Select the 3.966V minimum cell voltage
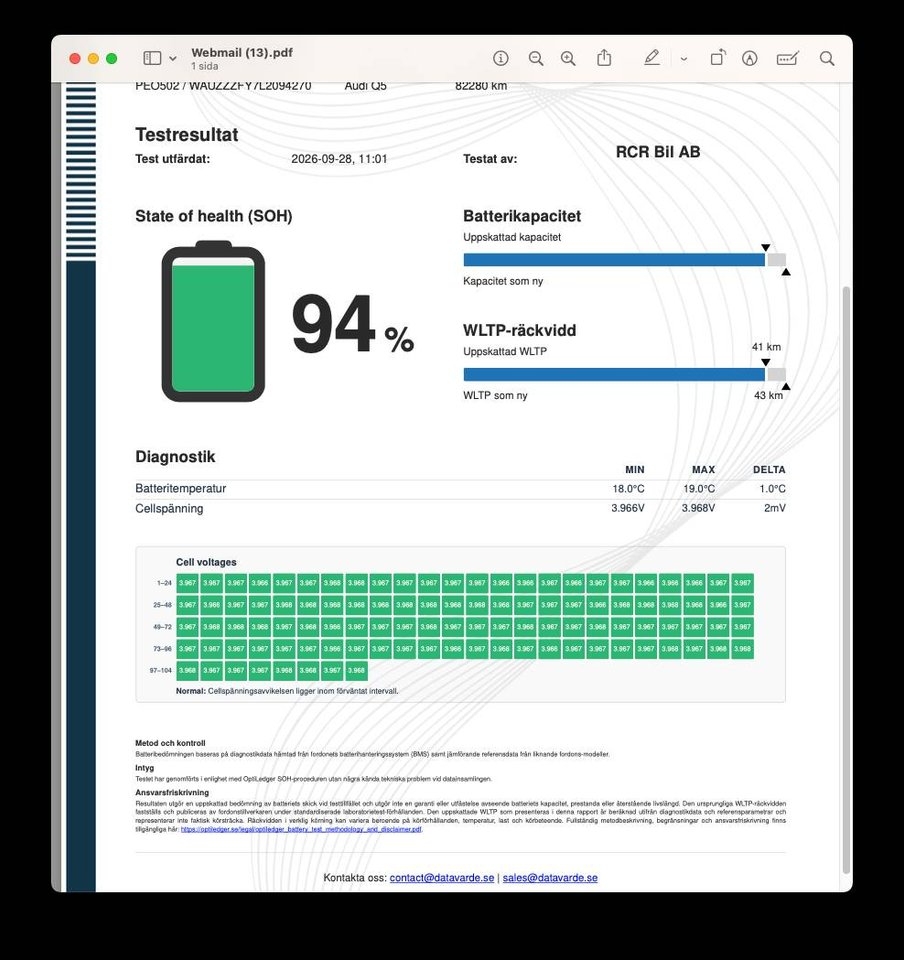904x960 pixels. pos(627,508)
